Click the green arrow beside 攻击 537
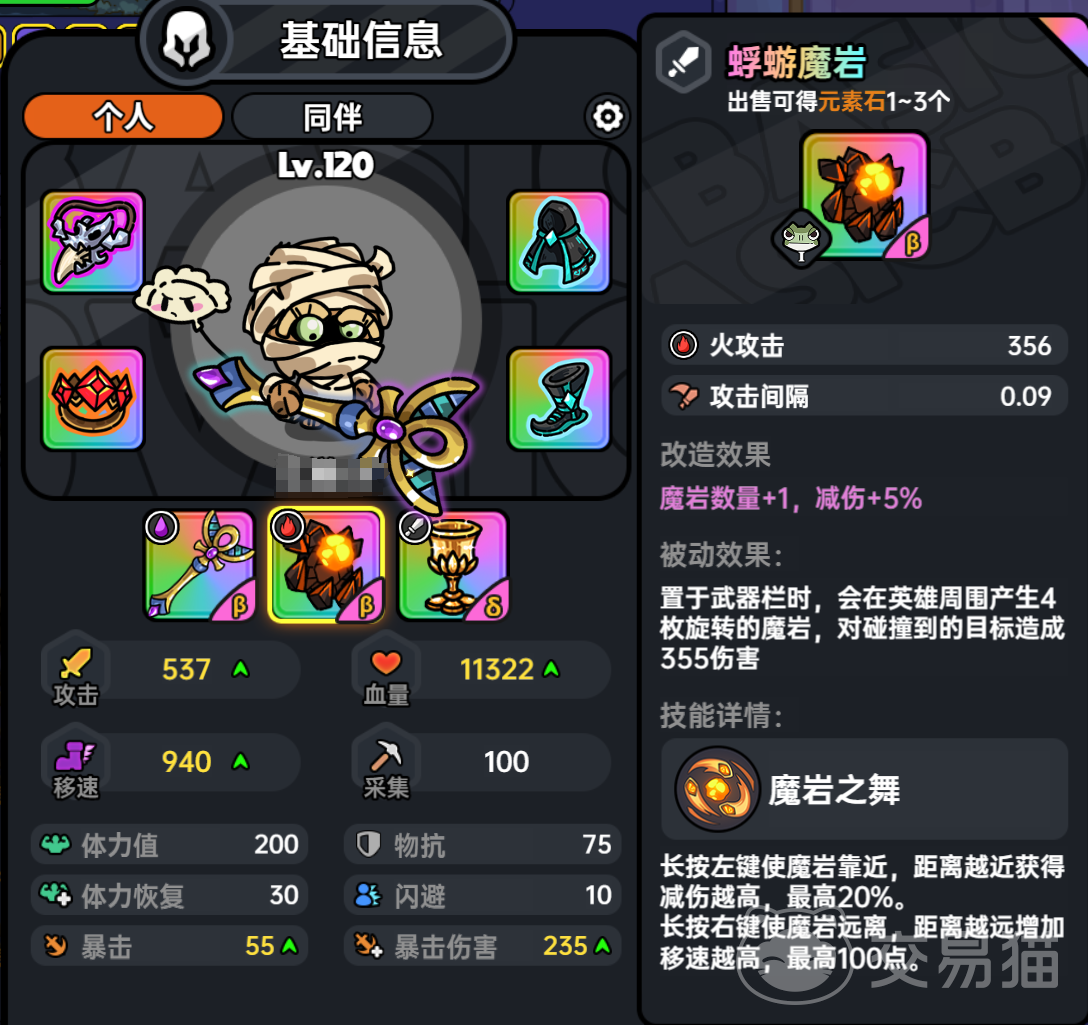 click(241, 669)
